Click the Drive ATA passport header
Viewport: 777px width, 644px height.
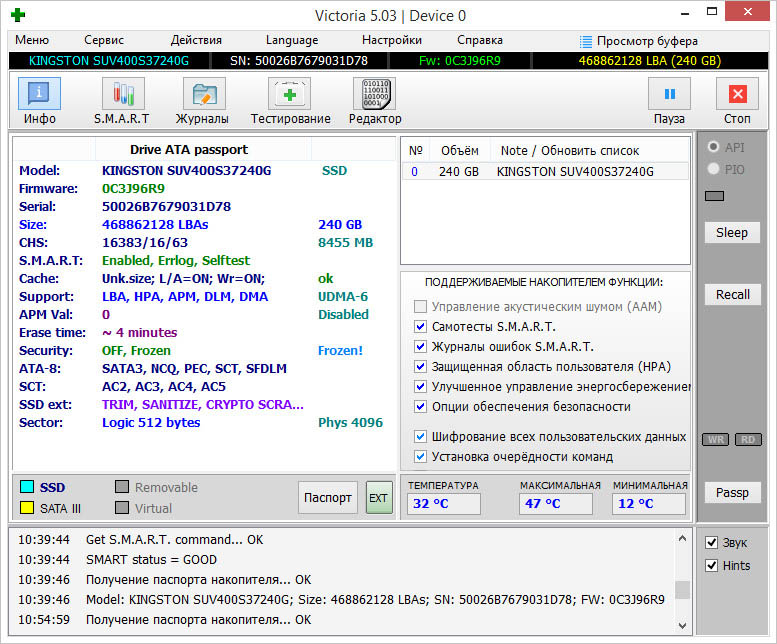[x=189, y=150]
